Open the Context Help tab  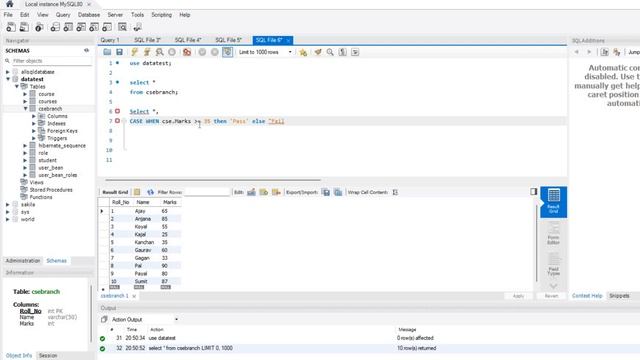pos(587,296)
